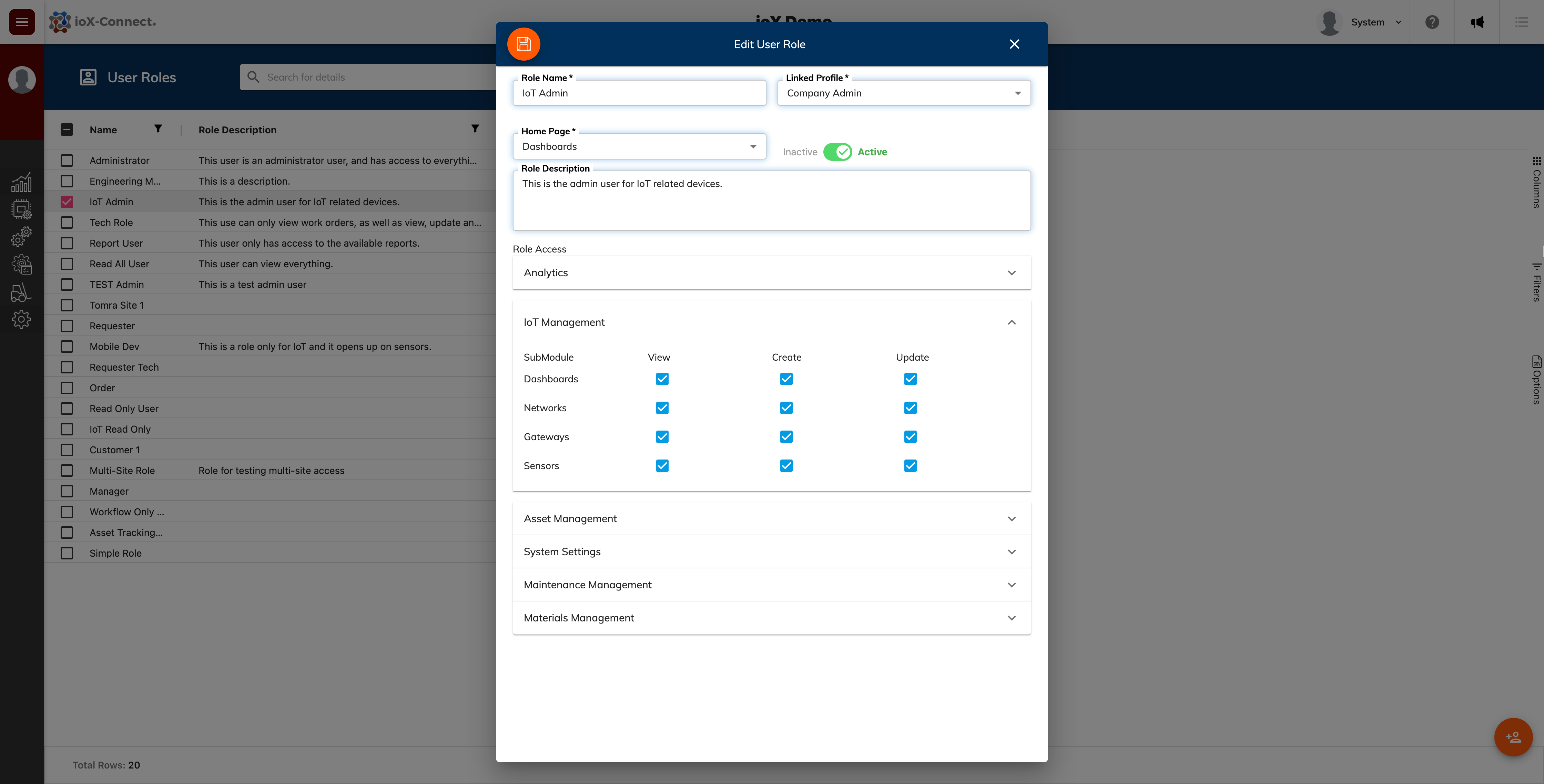Select the Tech Role row checkbox
Screen dimensions: 1544x784
[67, 223]
